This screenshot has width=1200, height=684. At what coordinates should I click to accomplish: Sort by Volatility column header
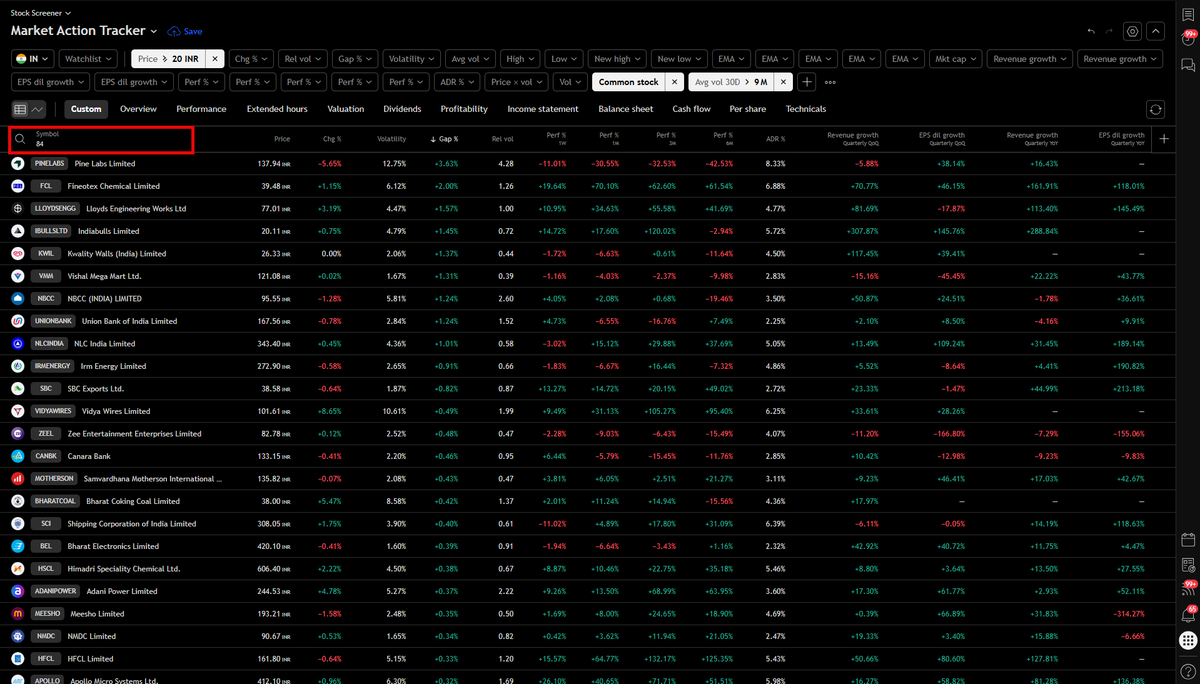click(392, 139)
